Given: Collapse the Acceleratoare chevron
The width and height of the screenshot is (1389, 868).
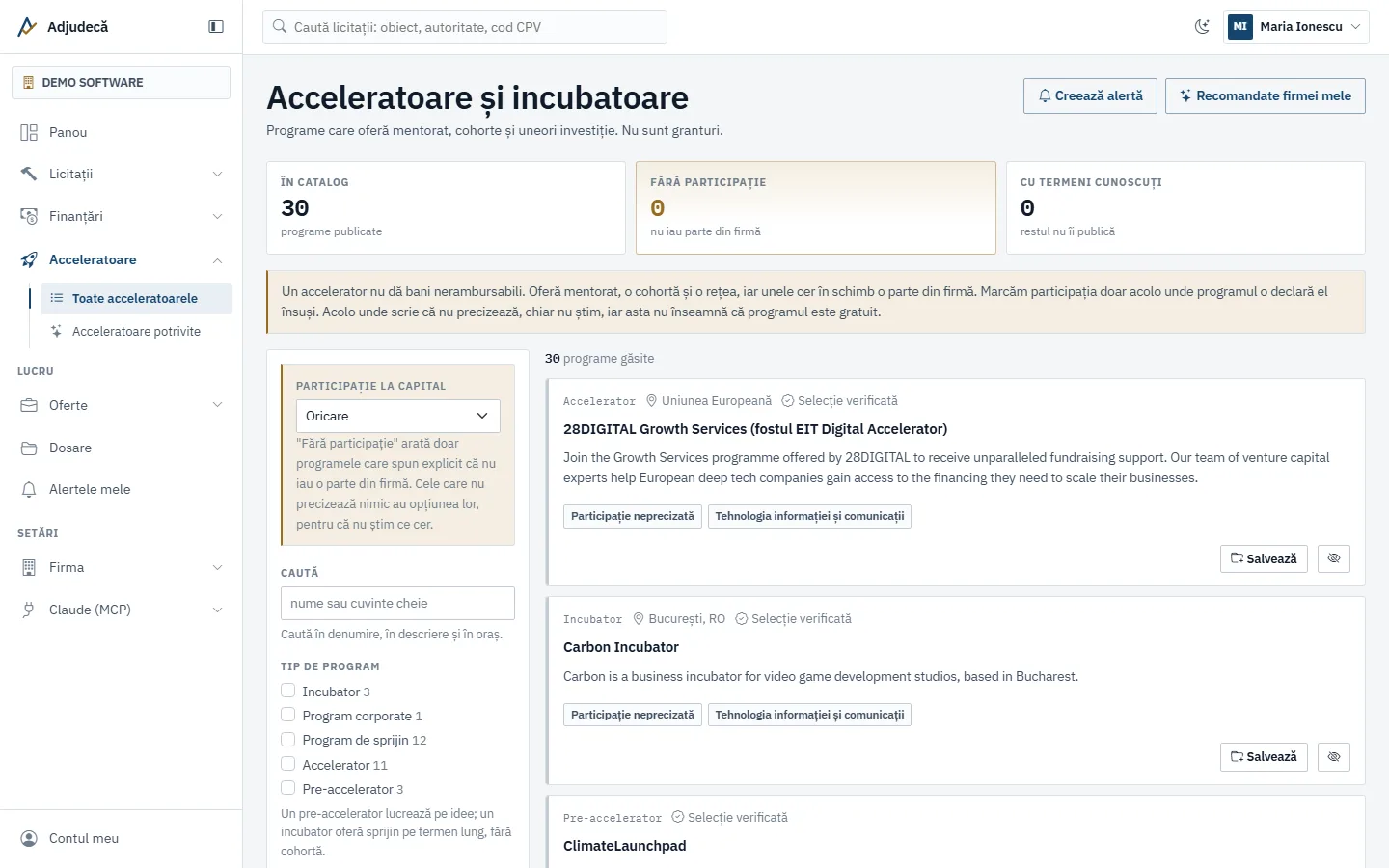Looking at the screenshot, I should pyautogui.click(x=217, y=259).
